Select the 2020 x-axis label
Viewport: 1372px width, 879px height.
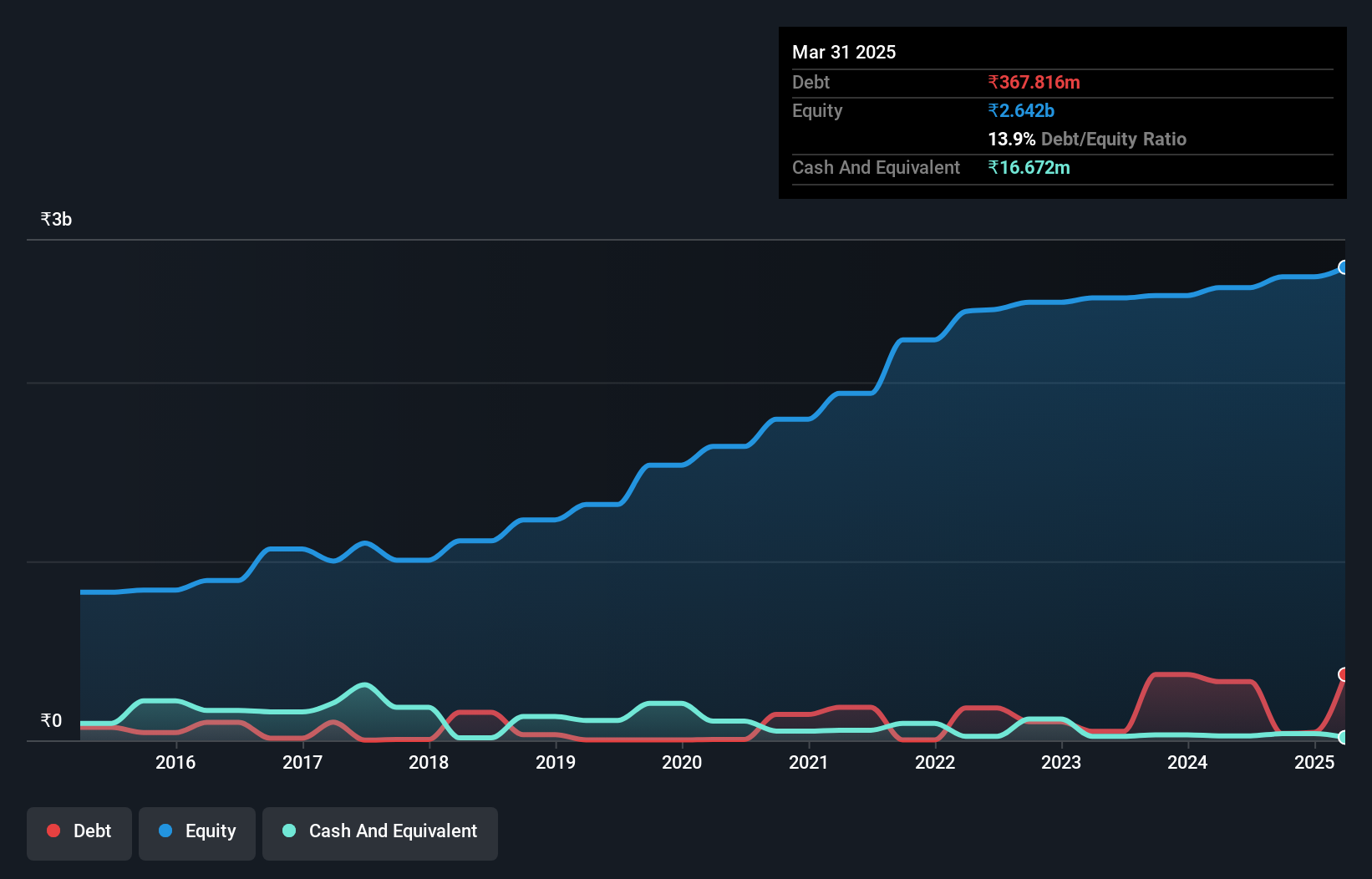coord(682,762)
